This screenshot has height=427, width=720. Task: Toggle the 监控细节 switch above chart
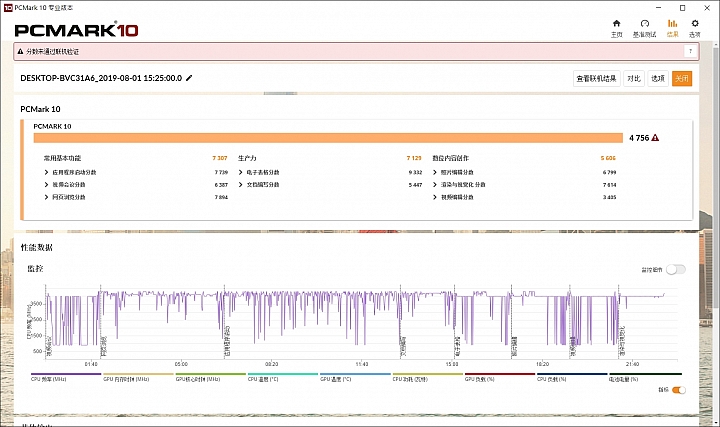tap(676, 270)
